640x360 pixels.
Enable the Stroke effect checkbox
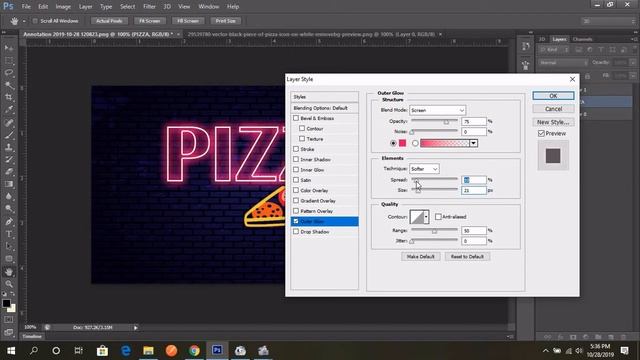tap(296, 149)
